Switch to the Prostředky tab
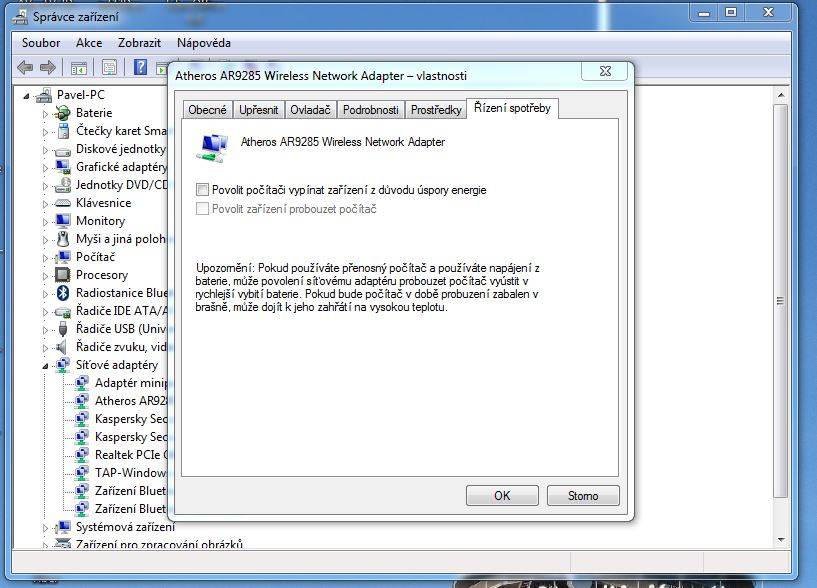 pyautogui.click(x=436, y=110)
